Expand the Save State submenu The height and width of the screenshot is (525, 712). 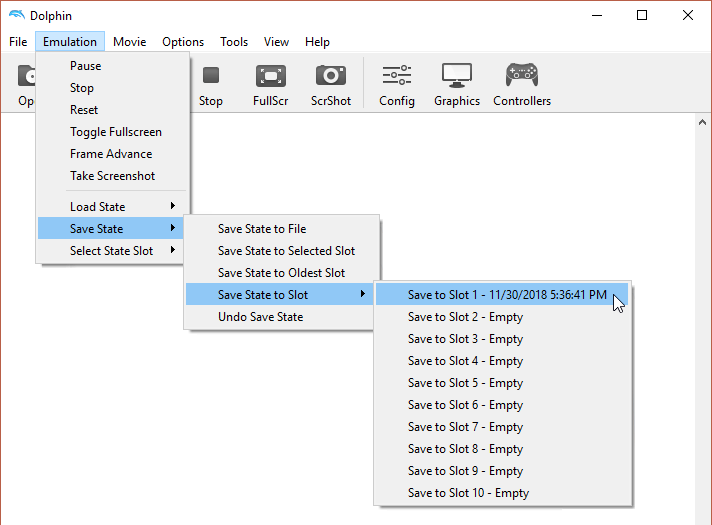[111, 228]
